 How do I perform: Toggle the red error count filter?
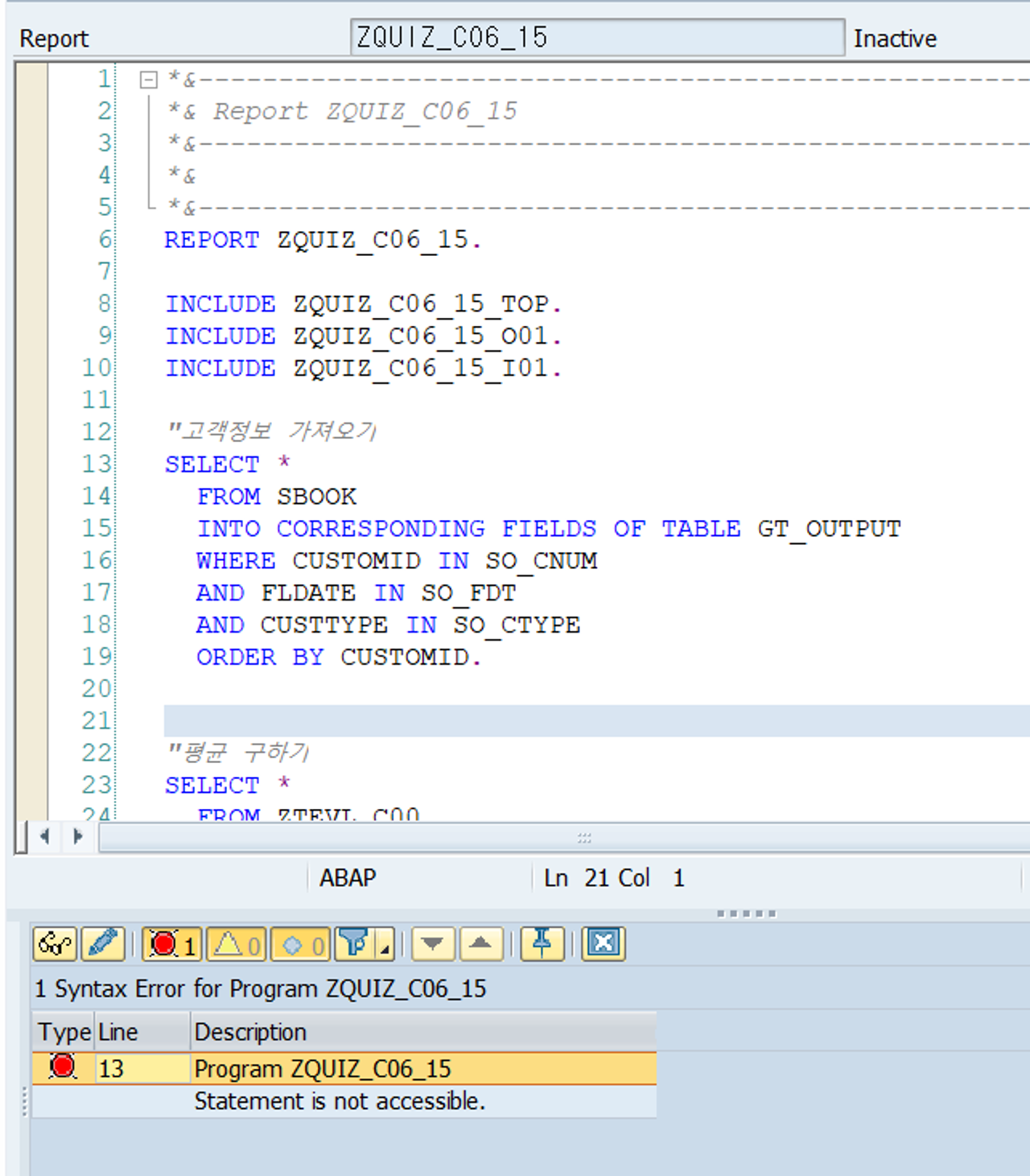pos(171,943)
